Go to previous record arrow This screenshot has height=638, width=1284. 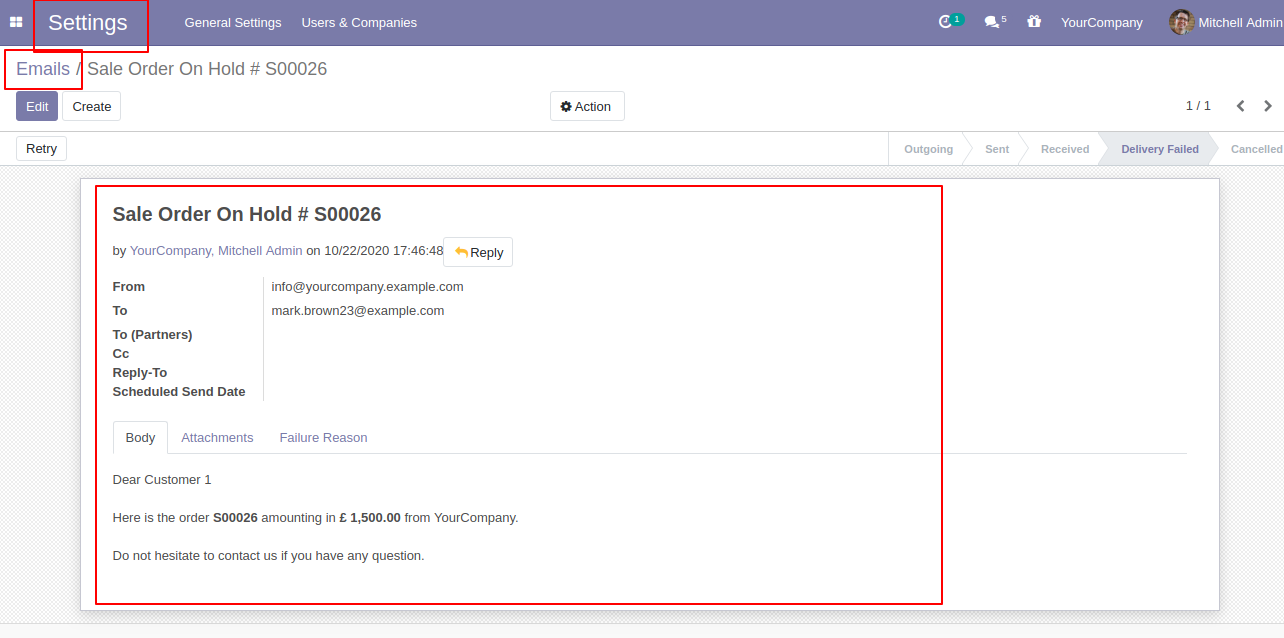coord(1241,106)
